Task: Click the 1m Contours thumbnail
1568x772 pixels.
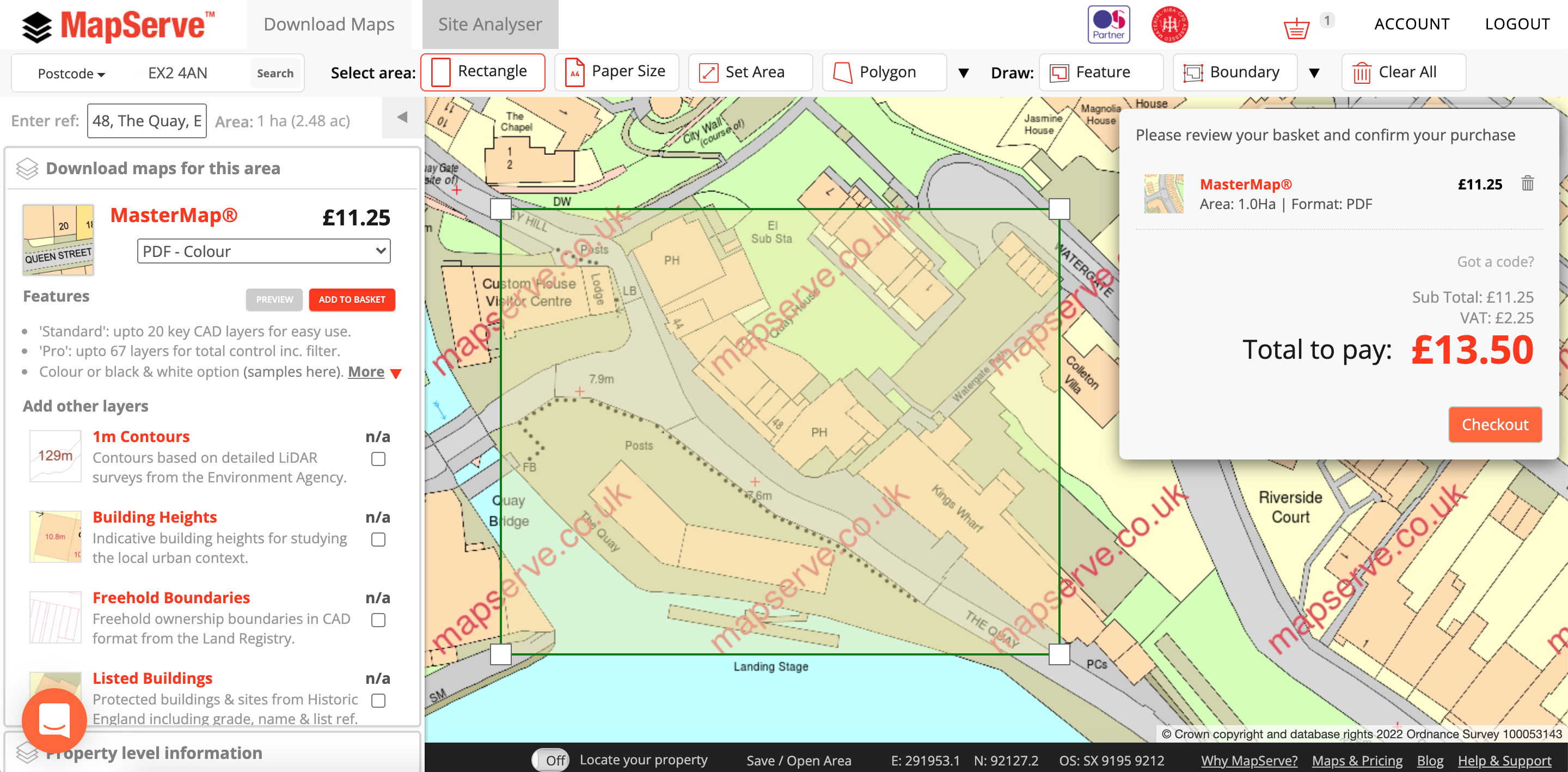Action: pyautogui.click(x=56, y=456)
